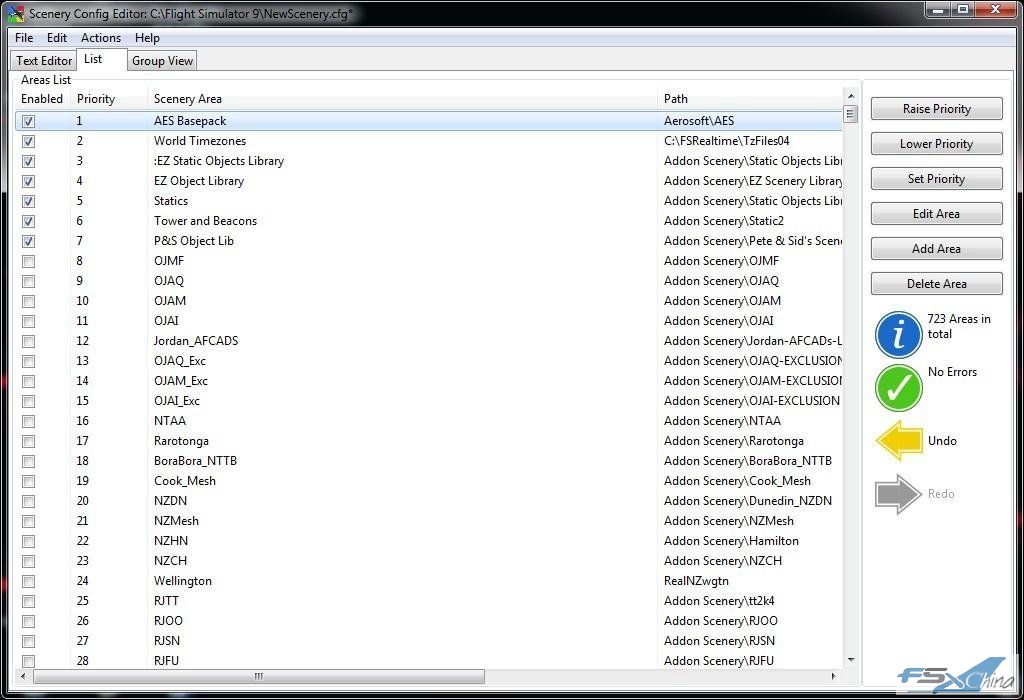1024x700 pixels.
Task: Click the horizontal scrollbar left arrow
Action: 24,676
